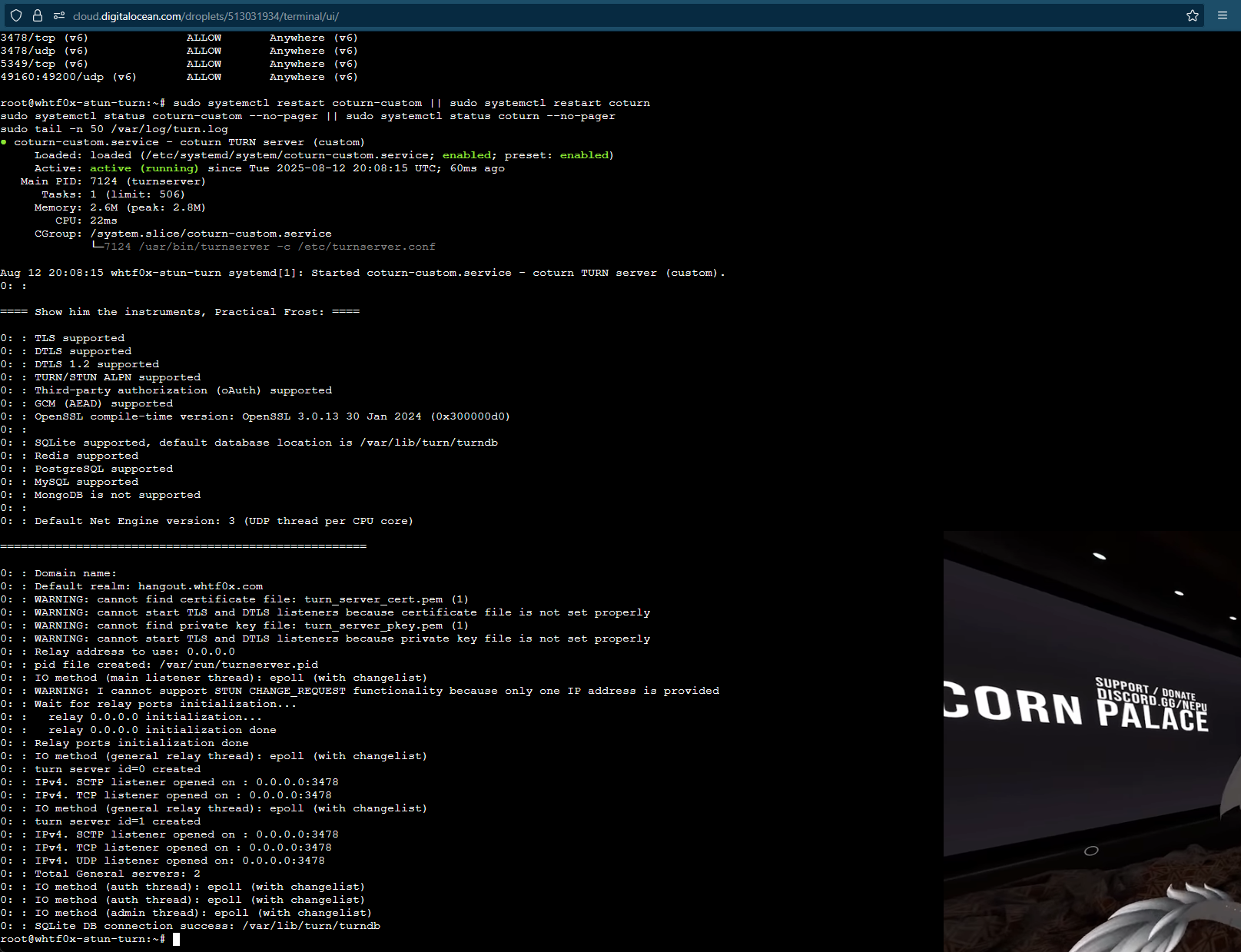Click the green 'active (running)' status text
The width and height of the screenshot is (1241, 952).
pos(144,168)
